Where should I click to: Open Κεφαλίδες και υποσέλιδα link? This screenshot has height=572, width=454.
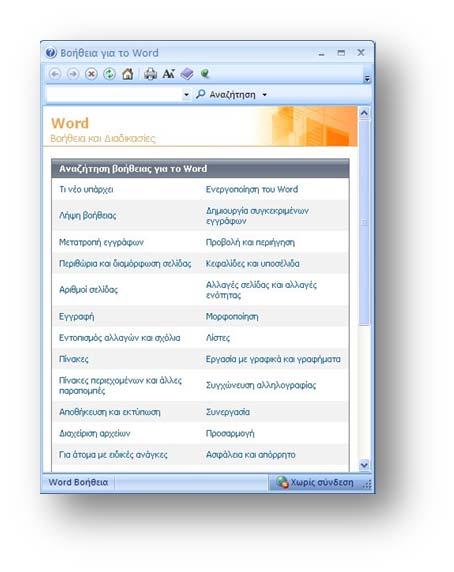[253, 263]
